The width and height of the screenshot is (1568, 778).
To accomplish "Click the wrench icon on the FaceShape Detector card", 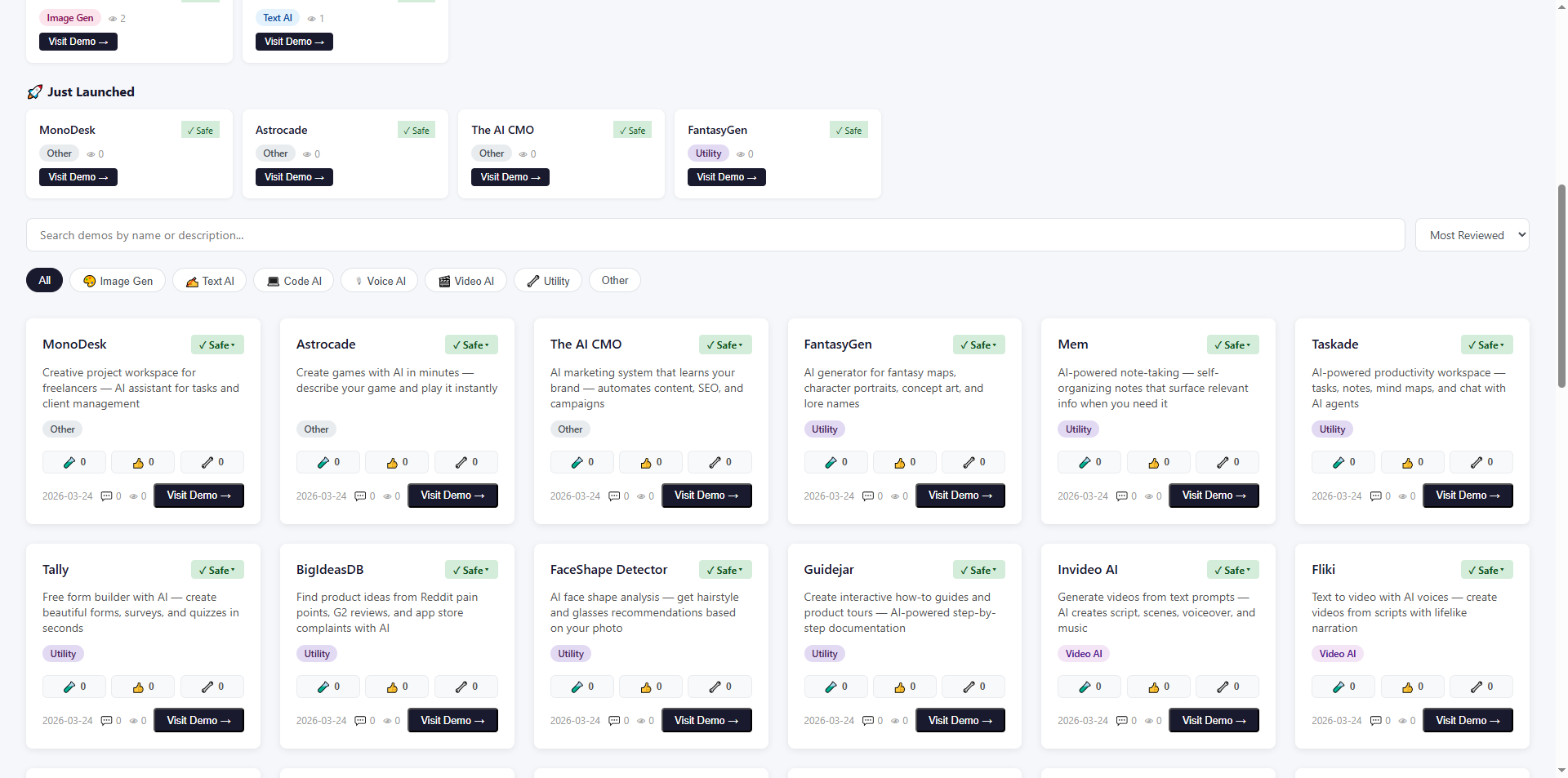I will (x=715, y=687).
